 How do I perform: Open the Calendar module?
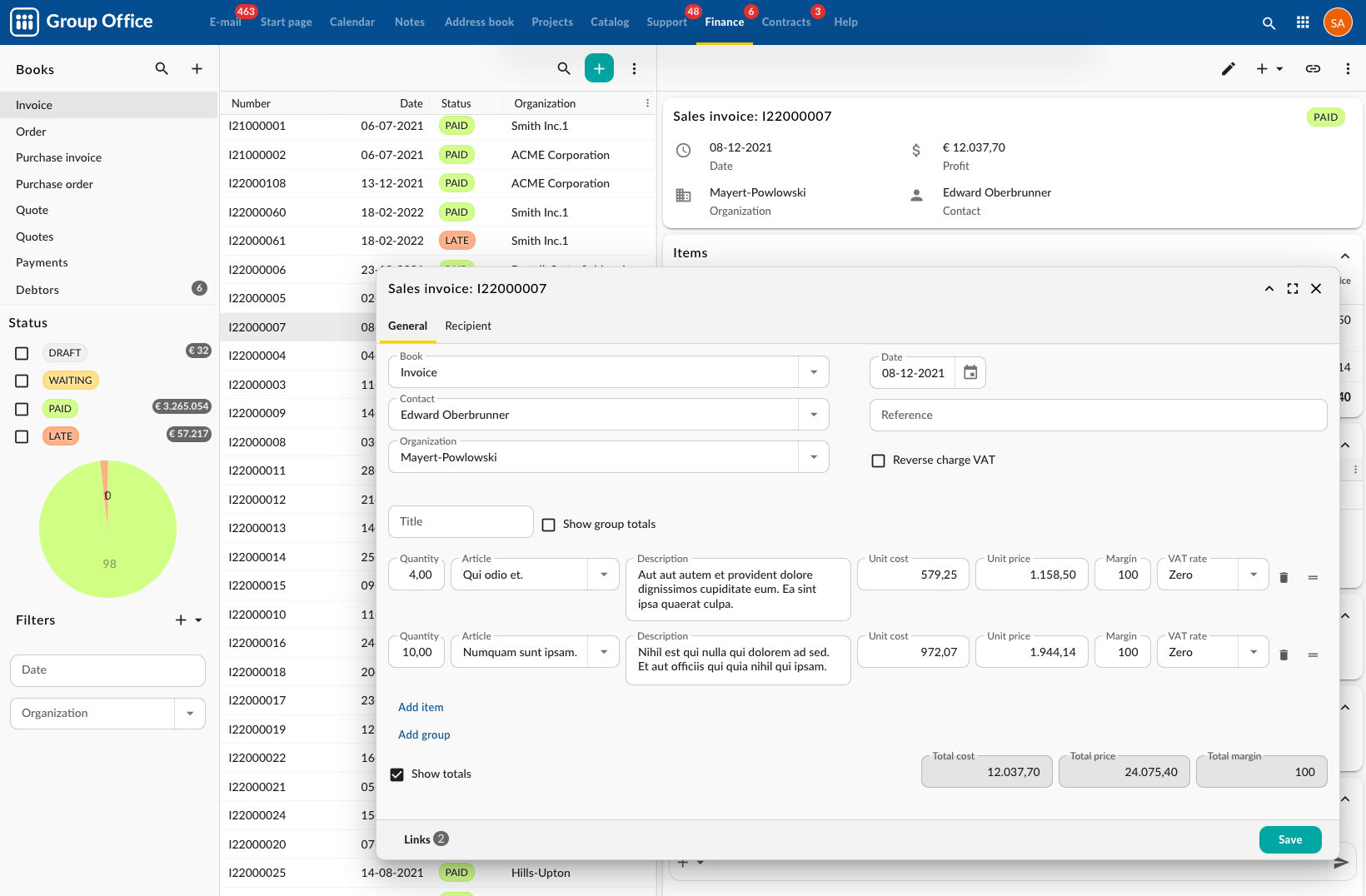(x=352, y=22)
